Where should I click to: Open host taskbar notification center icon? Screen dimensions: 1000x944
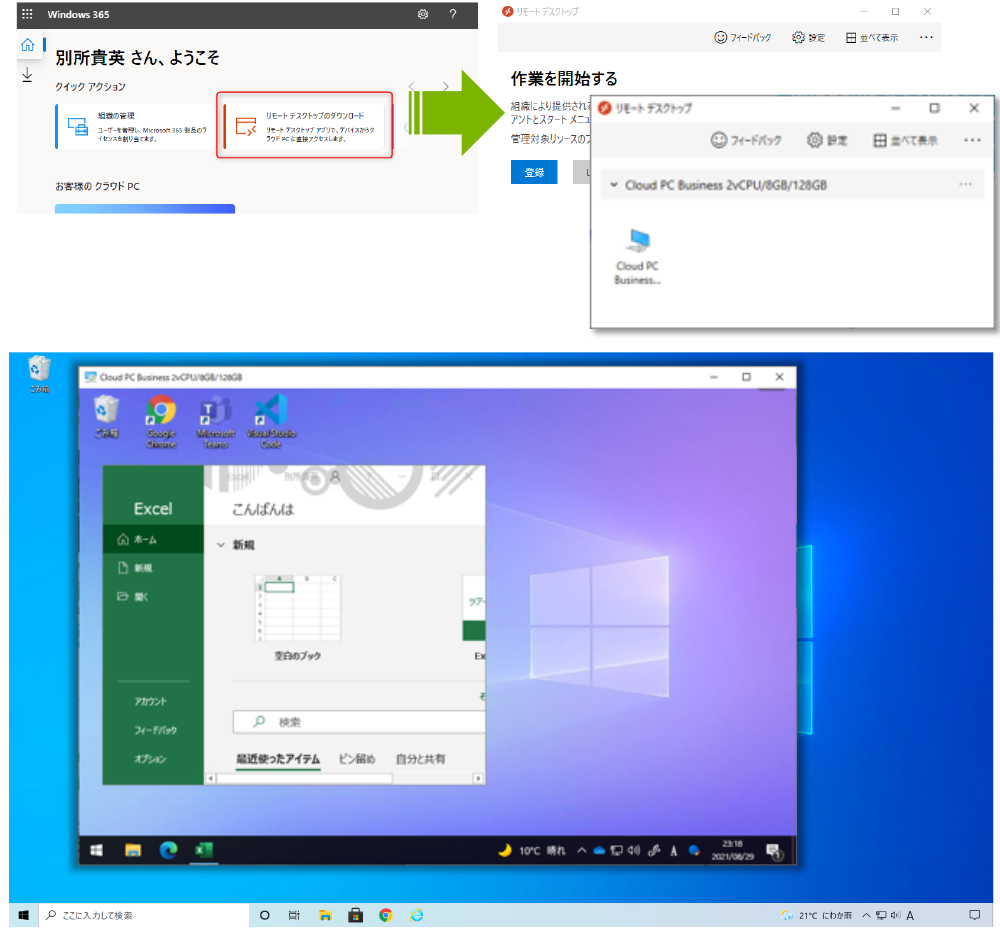click(x=974, y=915)
